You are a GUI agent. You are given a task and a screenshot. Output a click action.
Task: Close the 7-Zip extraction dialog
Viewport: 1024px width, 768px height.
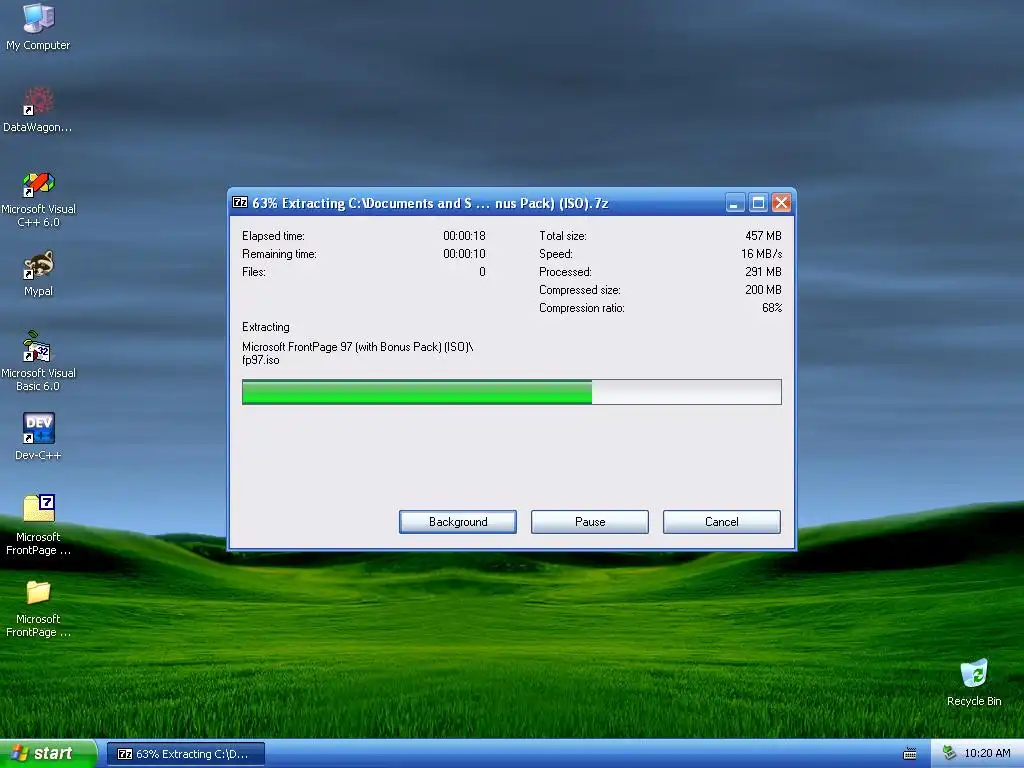click(x=781, y=203)
